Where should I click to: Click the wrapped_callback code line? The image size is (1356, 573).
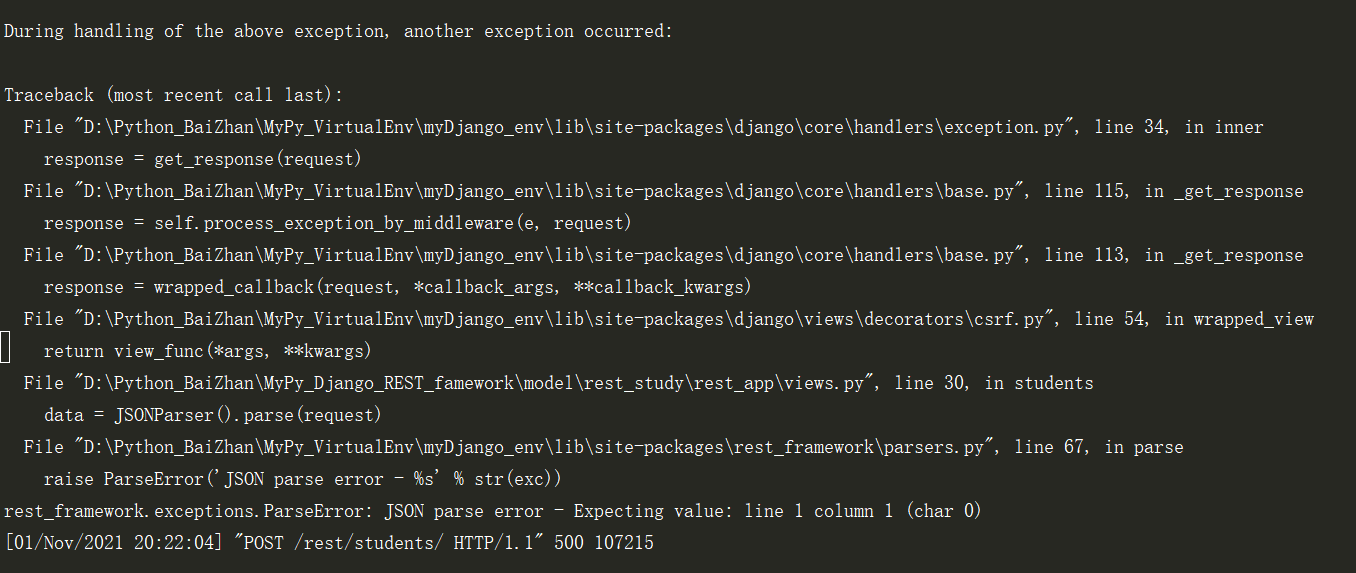(x=398, y=288)
